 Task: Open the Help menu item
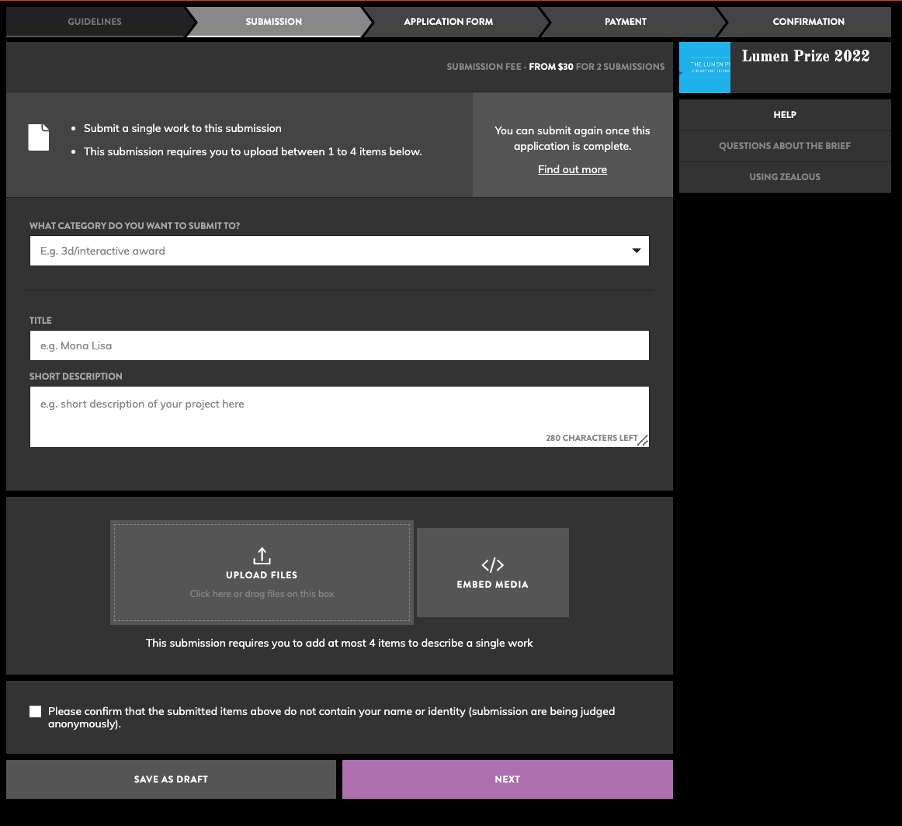[785, 115]
